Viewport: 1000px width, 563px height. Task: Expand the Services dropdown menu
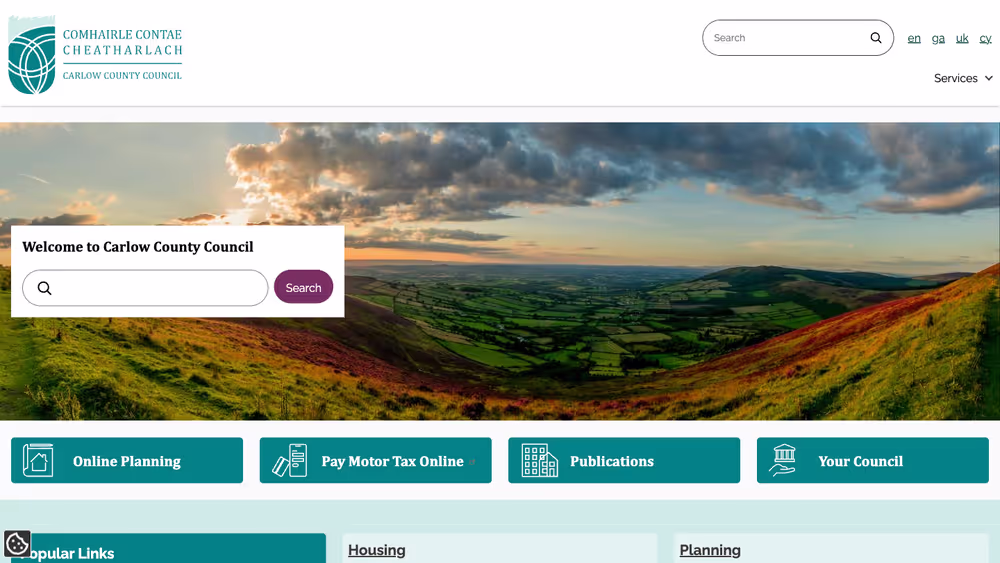coord(963,78)
